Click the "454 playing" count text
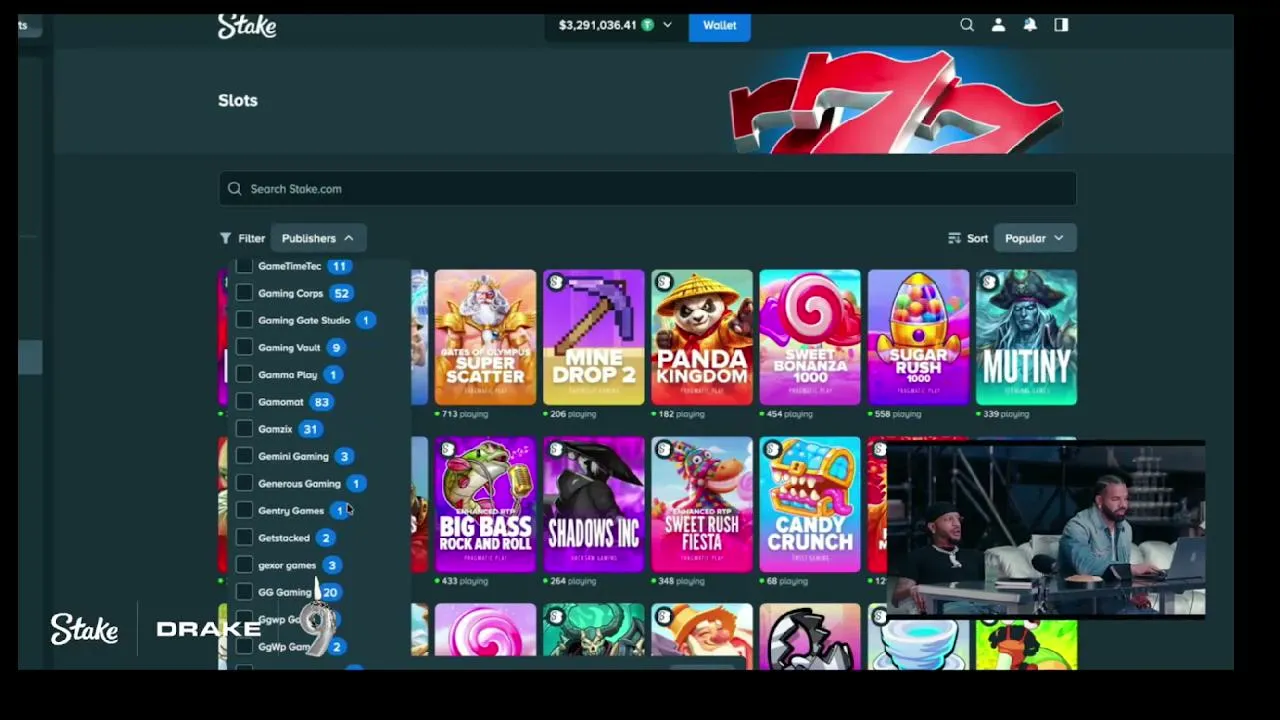This screenshot has height=720, width=1280. pyautogui.click(x=790, y=414)
